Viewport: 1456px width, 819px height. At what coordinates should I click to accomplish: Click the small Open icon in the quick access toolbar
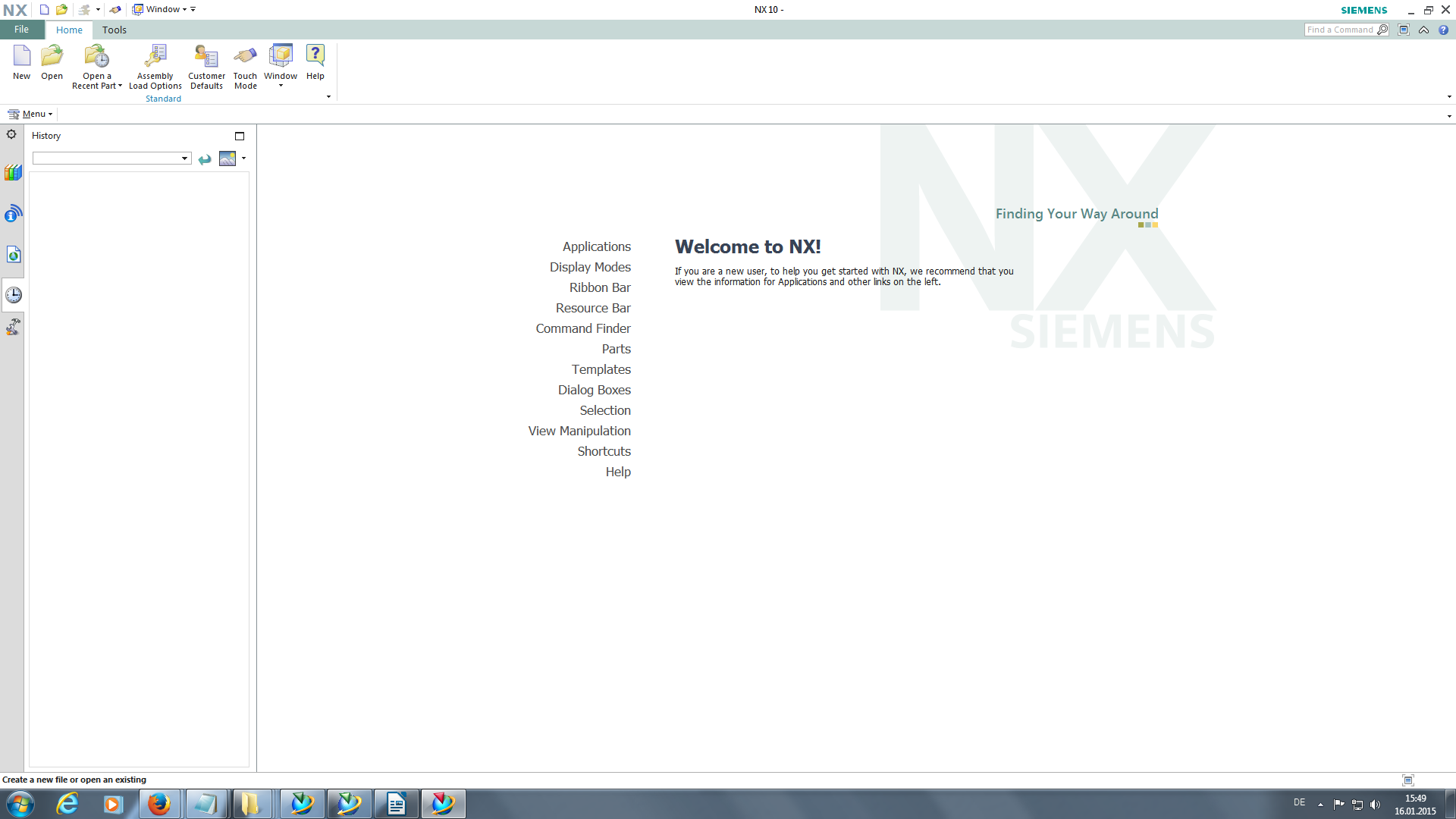coord(61,10)
